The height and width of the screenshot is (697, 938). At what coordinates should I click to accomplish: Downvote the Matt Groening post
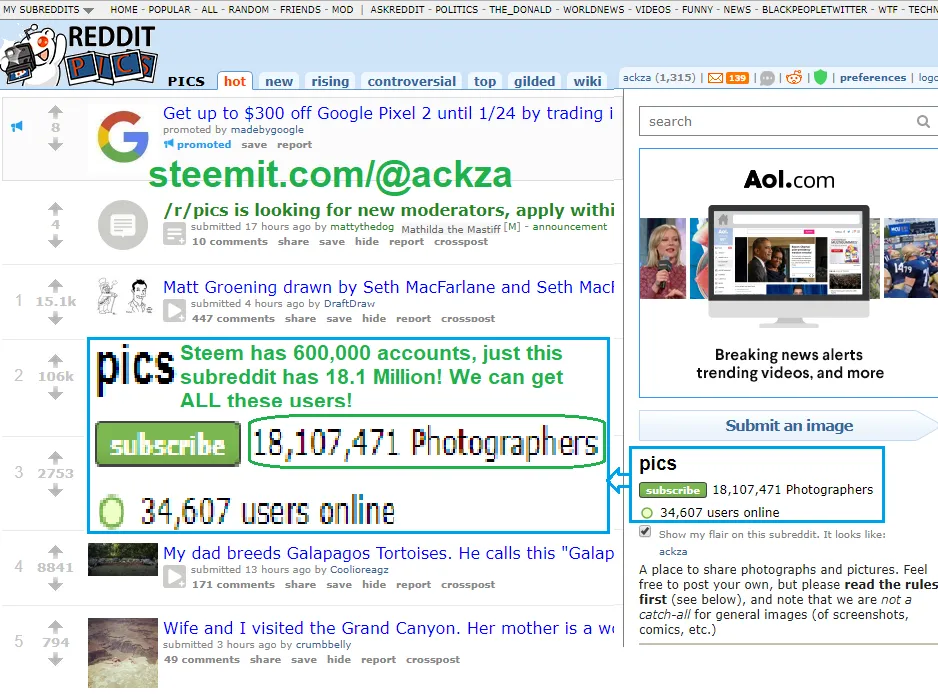coord(55,318)
